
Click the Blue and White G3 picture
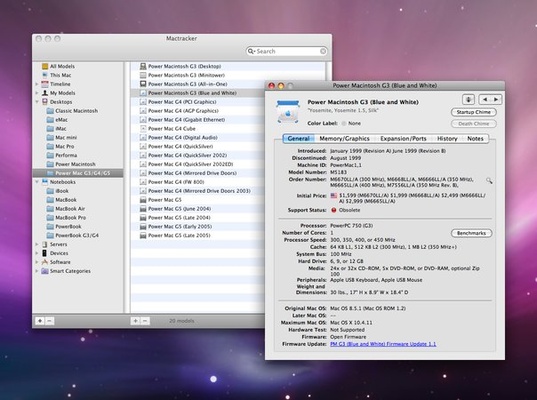(x=288, y=112)
